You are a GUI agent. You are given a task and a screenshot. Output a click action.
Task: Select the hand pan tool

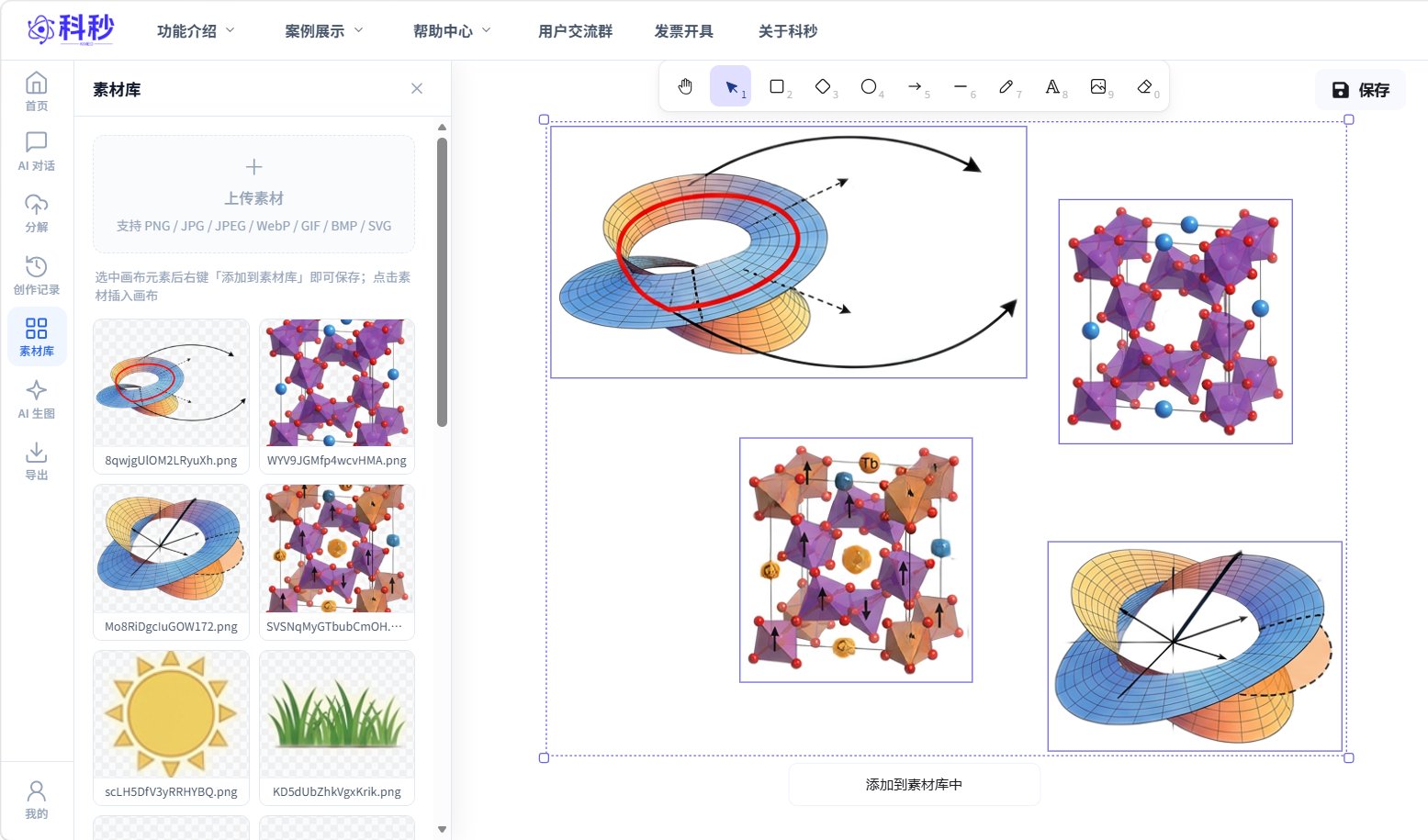(685, 86)
